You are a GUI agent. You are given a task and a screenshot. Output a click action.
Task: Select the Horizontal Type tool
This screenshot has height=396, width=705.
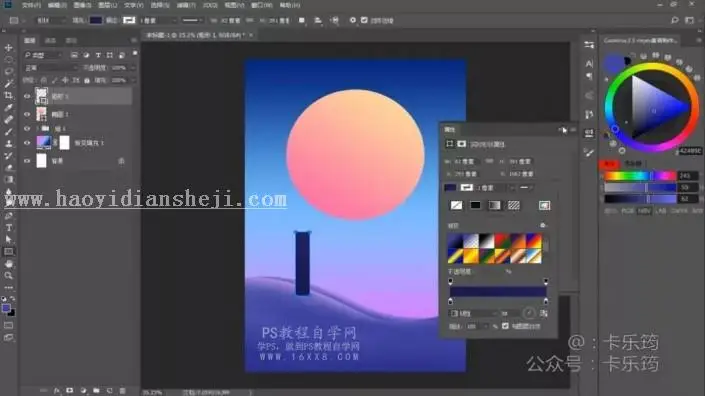coord(9,228)
